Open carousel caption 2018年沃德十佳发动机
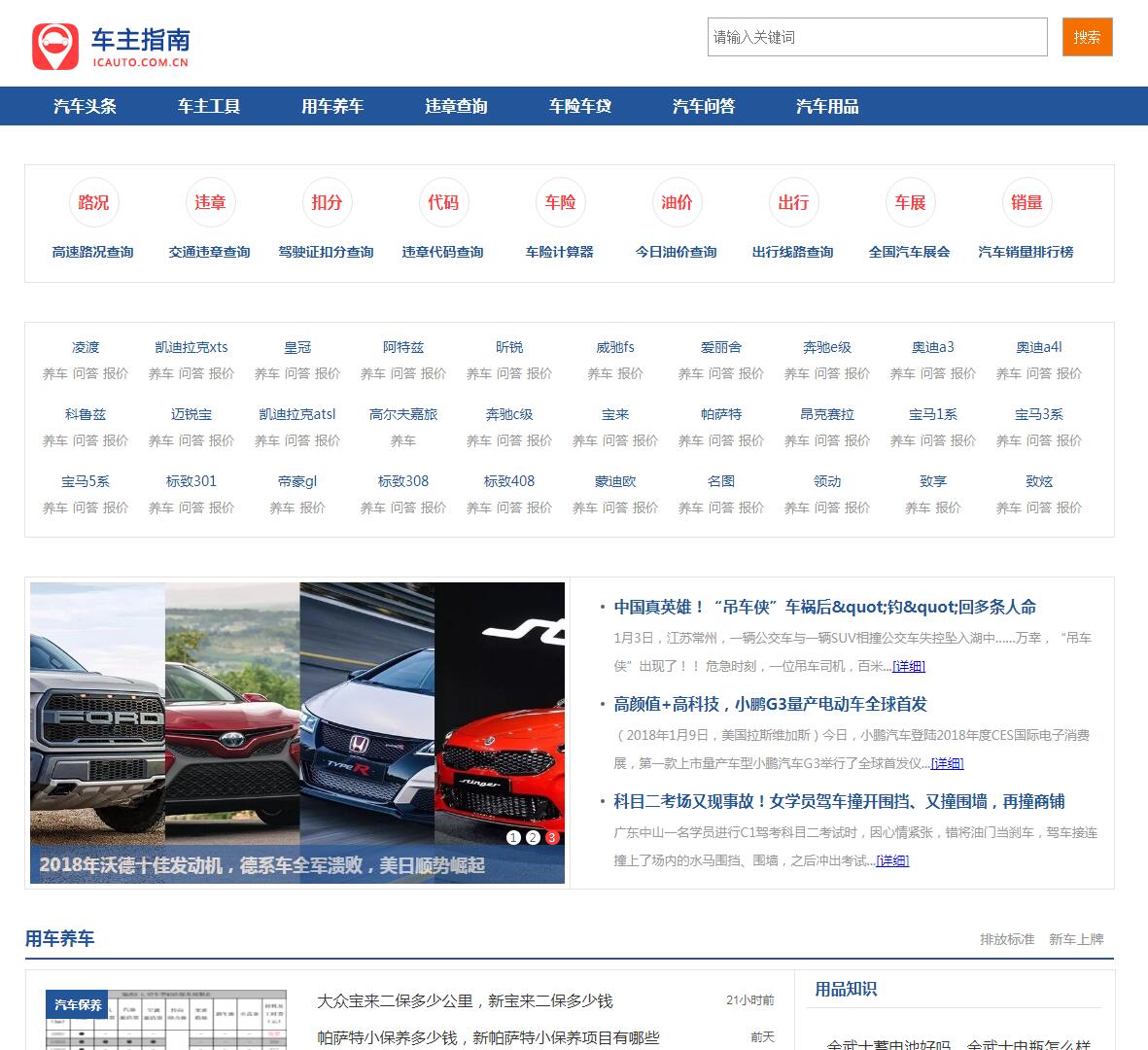1148x1050 pixels. [262, 865]
